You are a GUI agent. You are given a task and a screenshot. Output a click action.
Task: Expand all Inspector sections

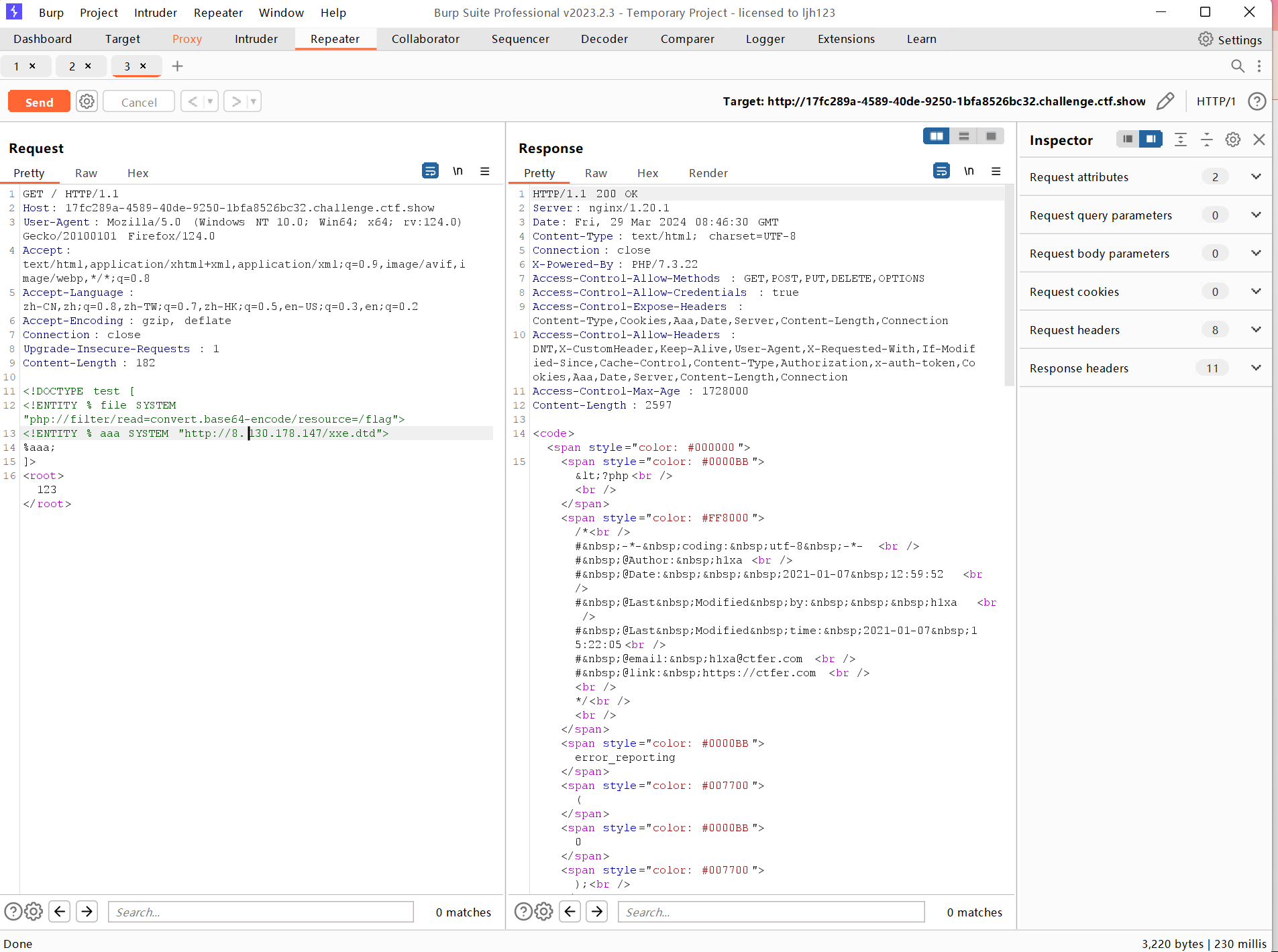[x=1181, y=140]
